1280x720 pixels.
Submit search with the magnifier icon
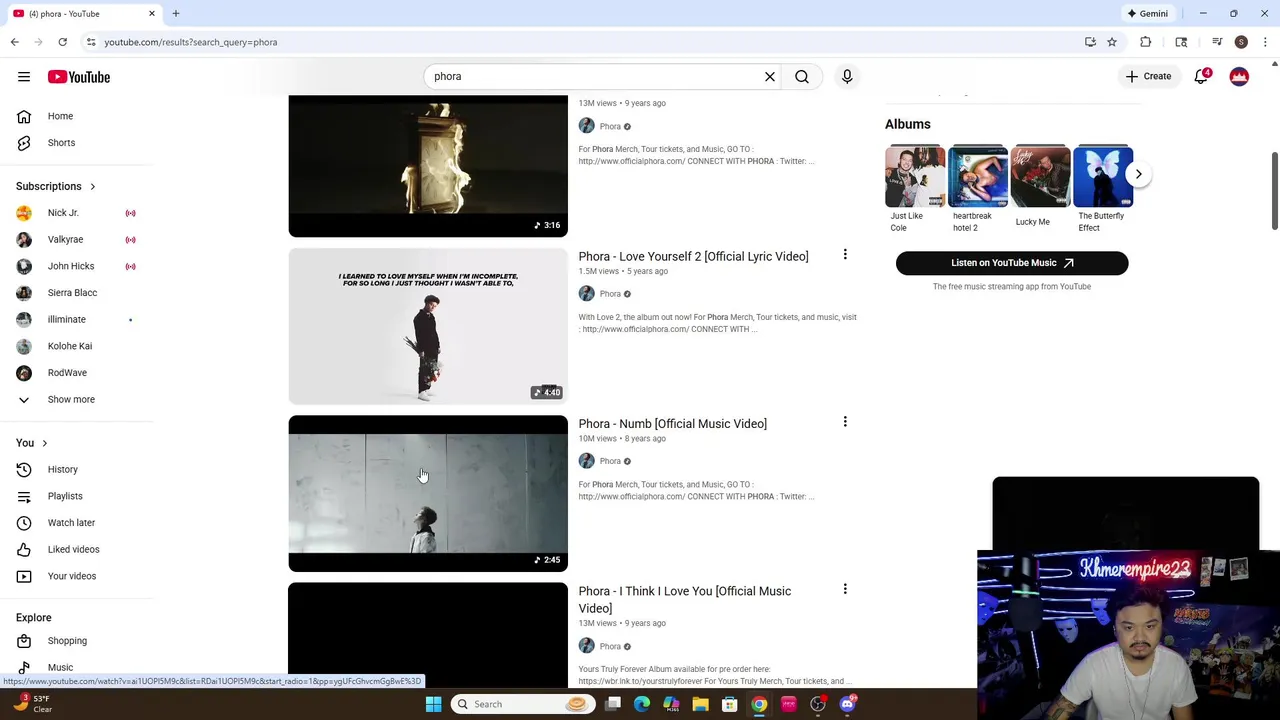click(802, 76)
